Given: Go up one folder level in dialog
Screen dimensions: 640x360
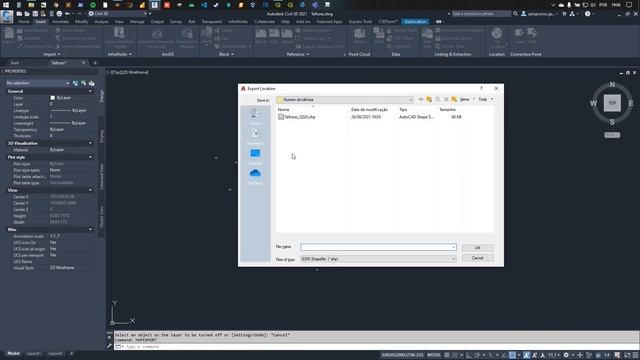Looking at the screenshot, I should (429, 100).
